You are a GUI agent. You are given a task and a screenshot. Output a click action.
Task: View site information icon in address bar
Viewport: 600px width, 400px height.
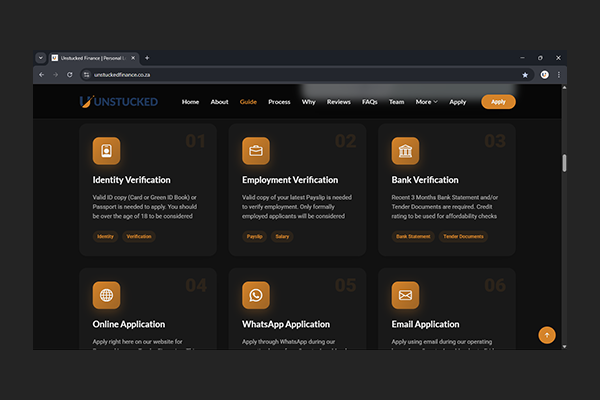tap(86, 75)
